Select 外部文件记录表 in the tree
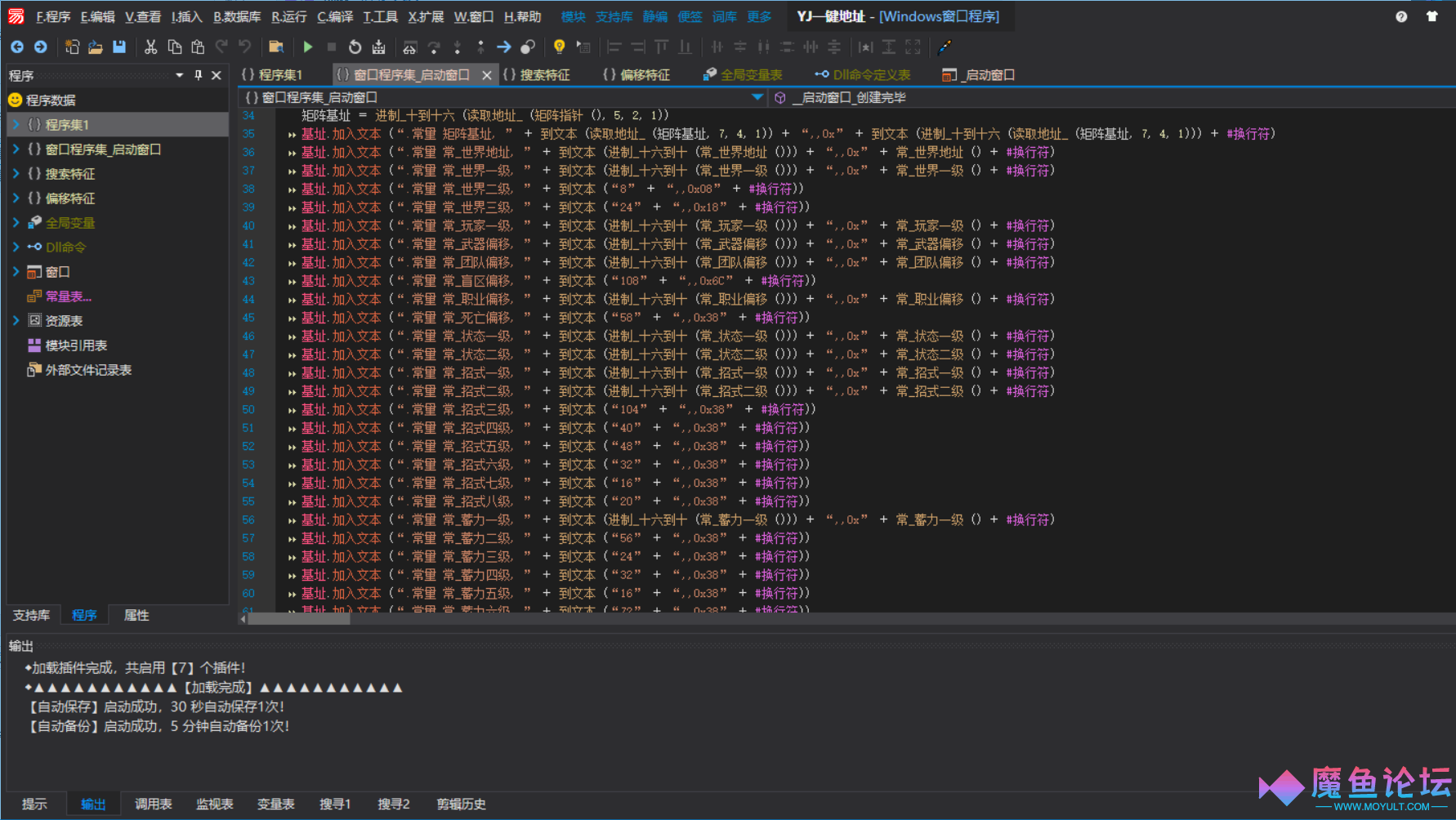Image resolution: width=1456 pixels, height=820 pixels. (88, 370)
